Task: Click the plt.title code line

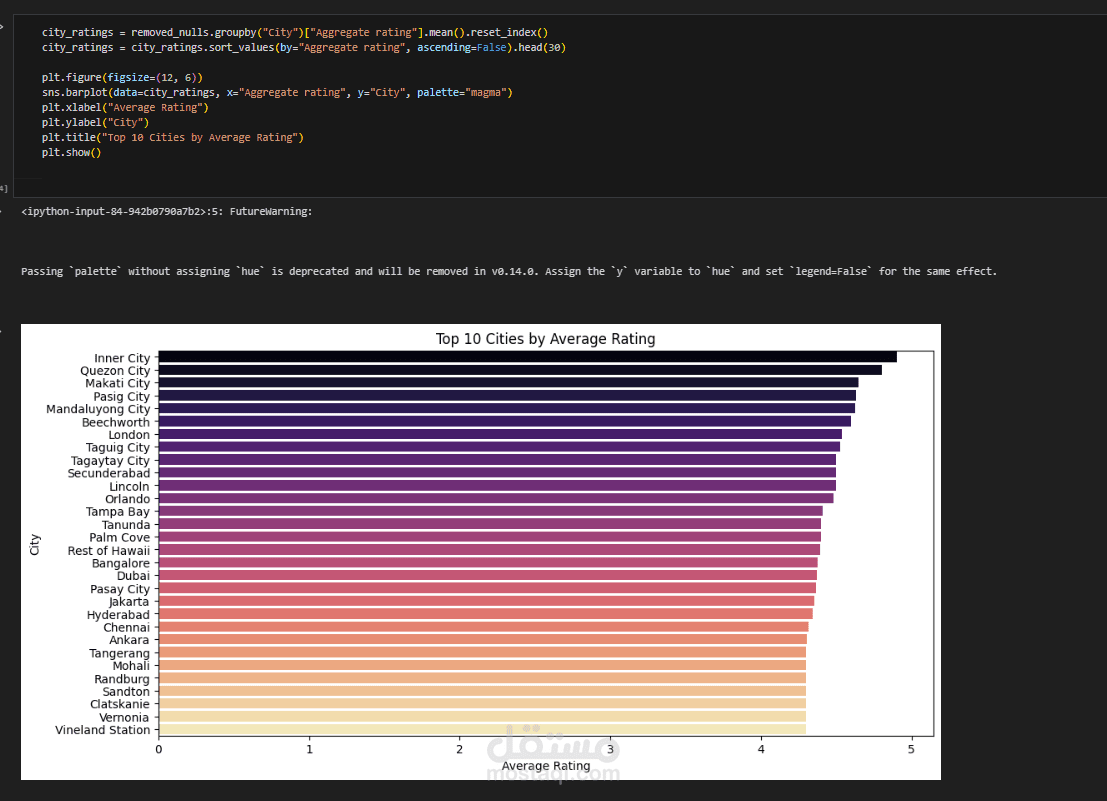Action: click(x=172, y=137)
